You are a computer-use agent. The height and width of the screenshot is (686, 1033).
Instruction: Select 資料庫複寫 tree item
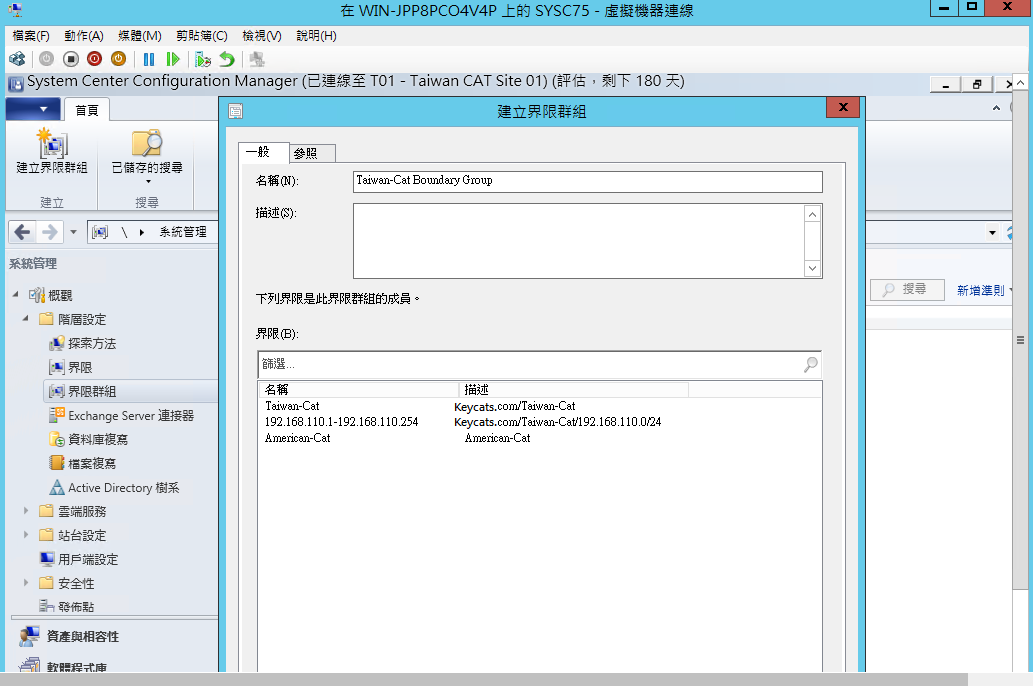click(88, 440)
